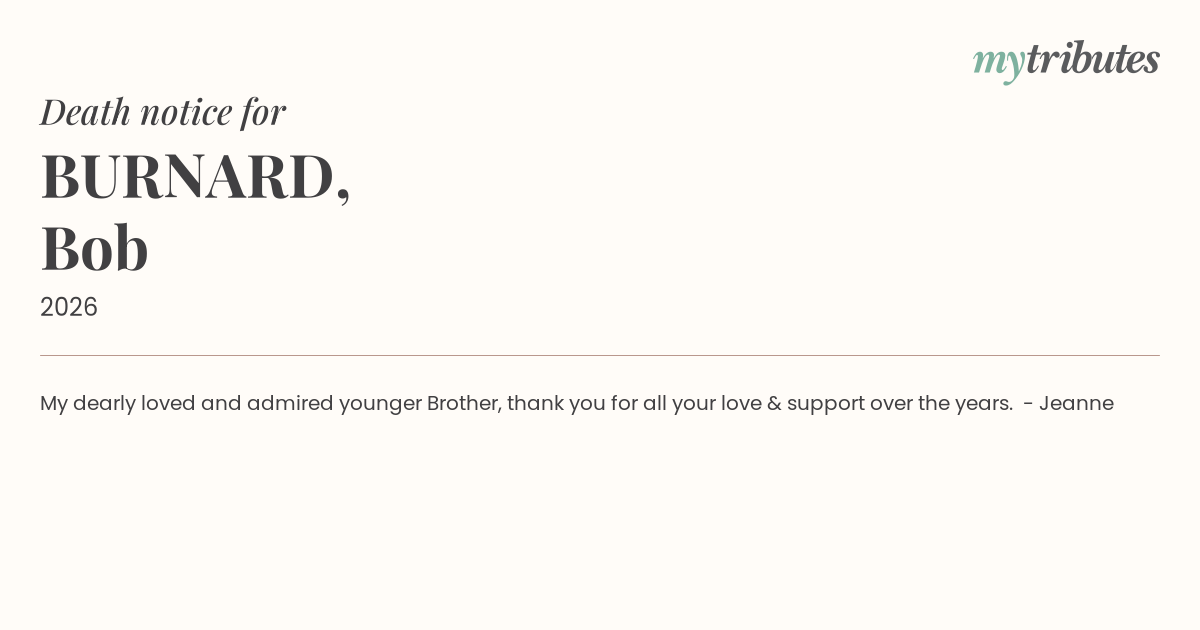Click the horizontal divider line
The image size is (1200, 630).
click(x=600, y=355)
